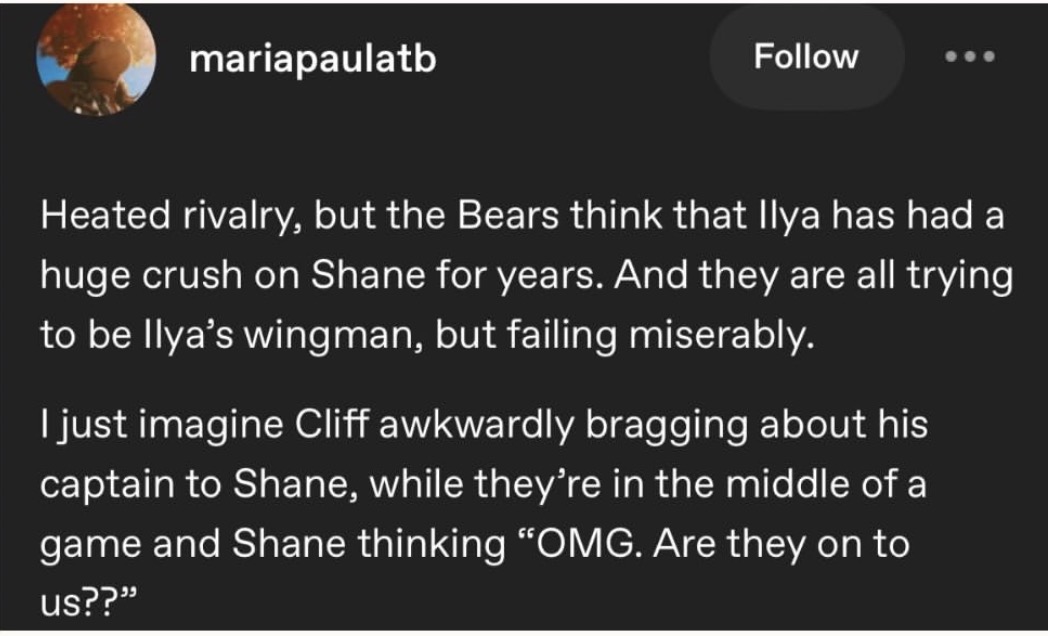Open mariapaulatb's profile via username

[x=313, y=59]
